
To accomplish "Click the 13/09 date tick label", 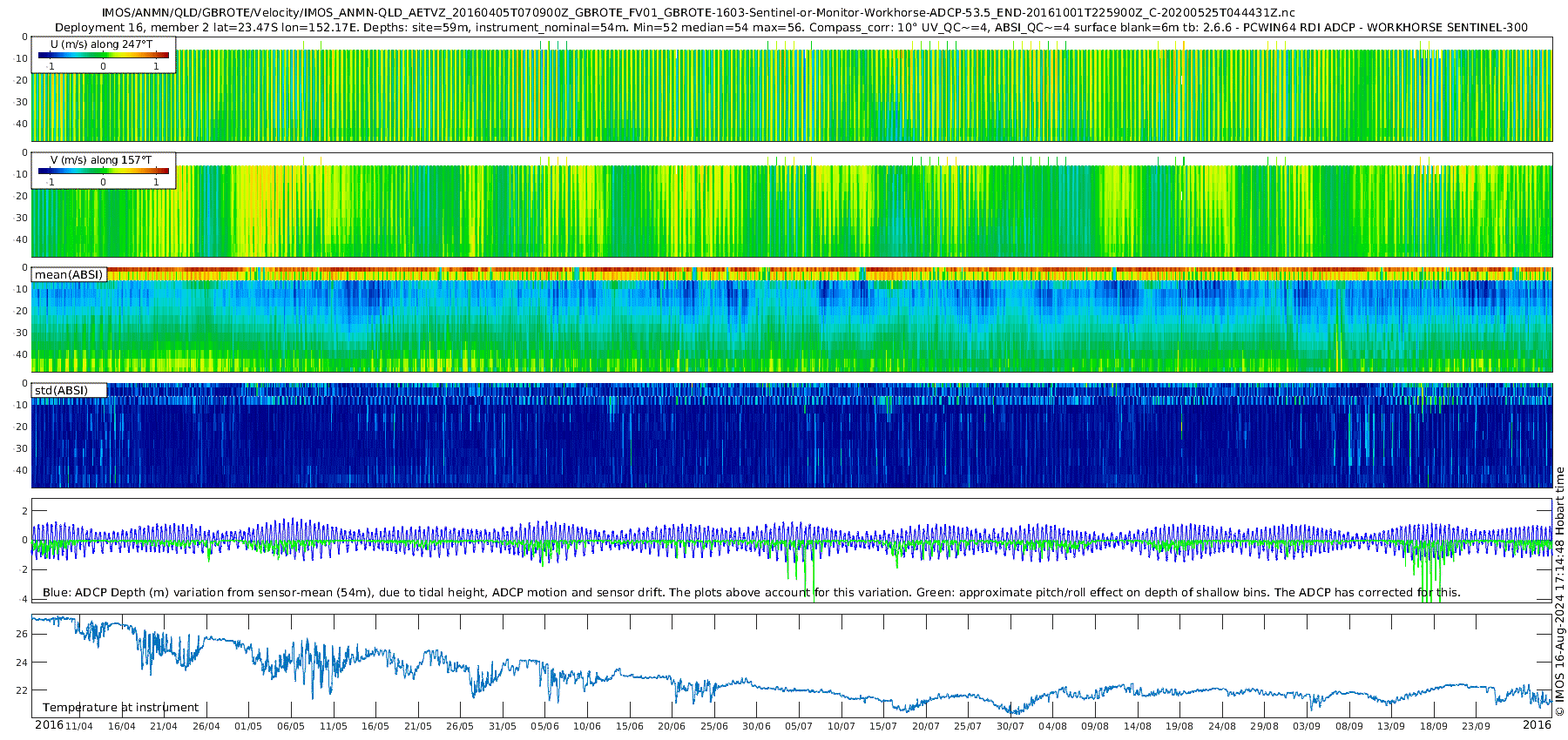I will 1391,726.
